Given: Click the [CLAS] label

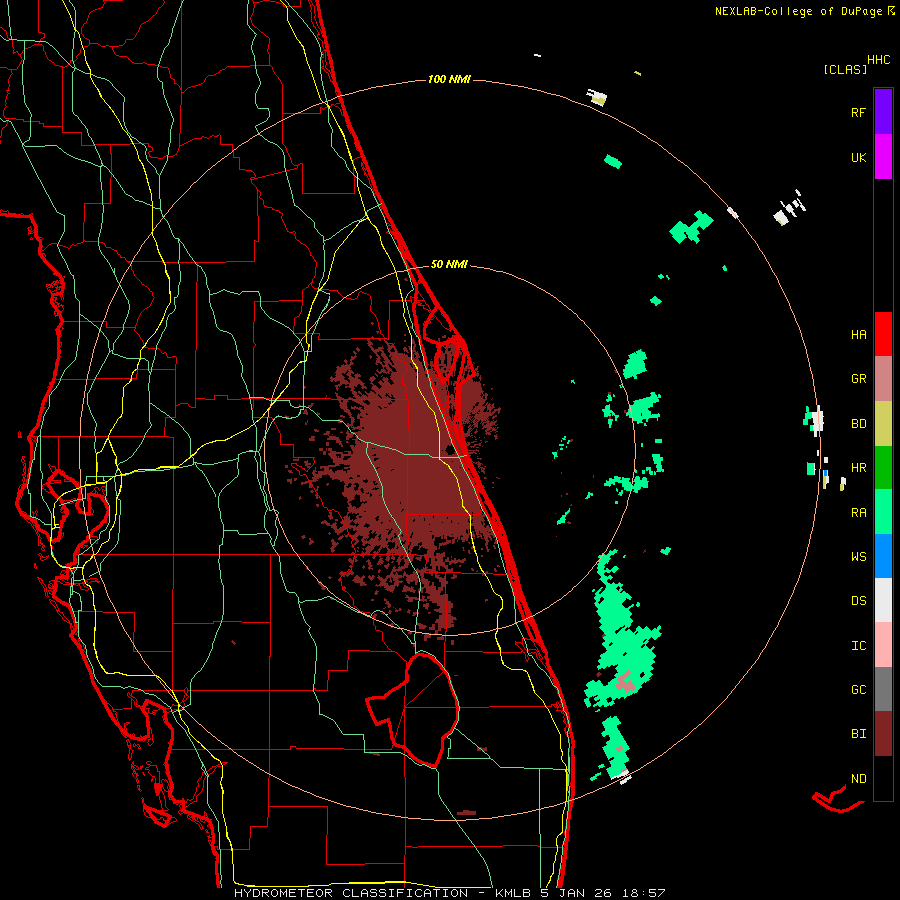Looking at the screenshot, I should [x=845, y=69].
